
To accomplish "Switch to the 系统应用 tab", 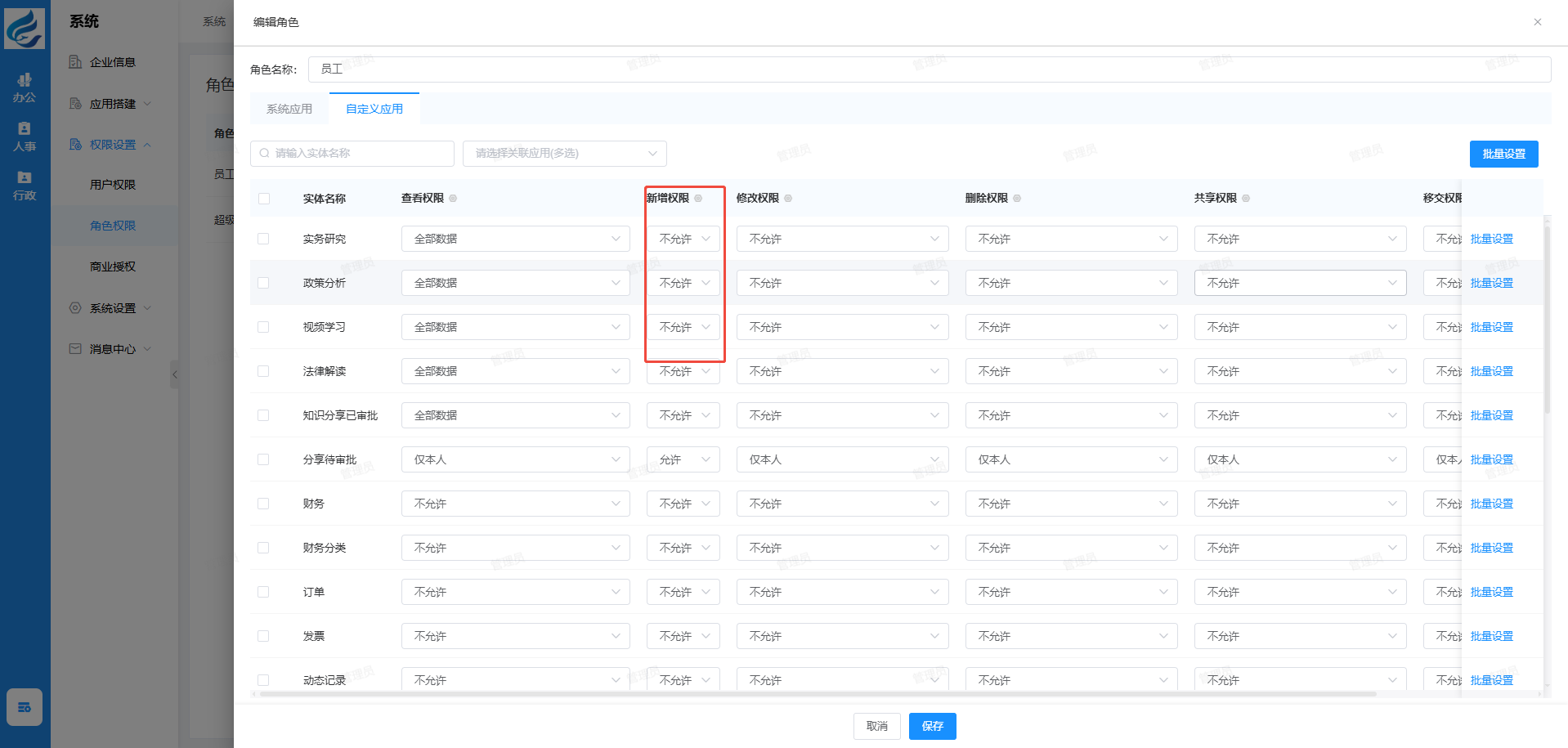I will (x=289, y=109).
